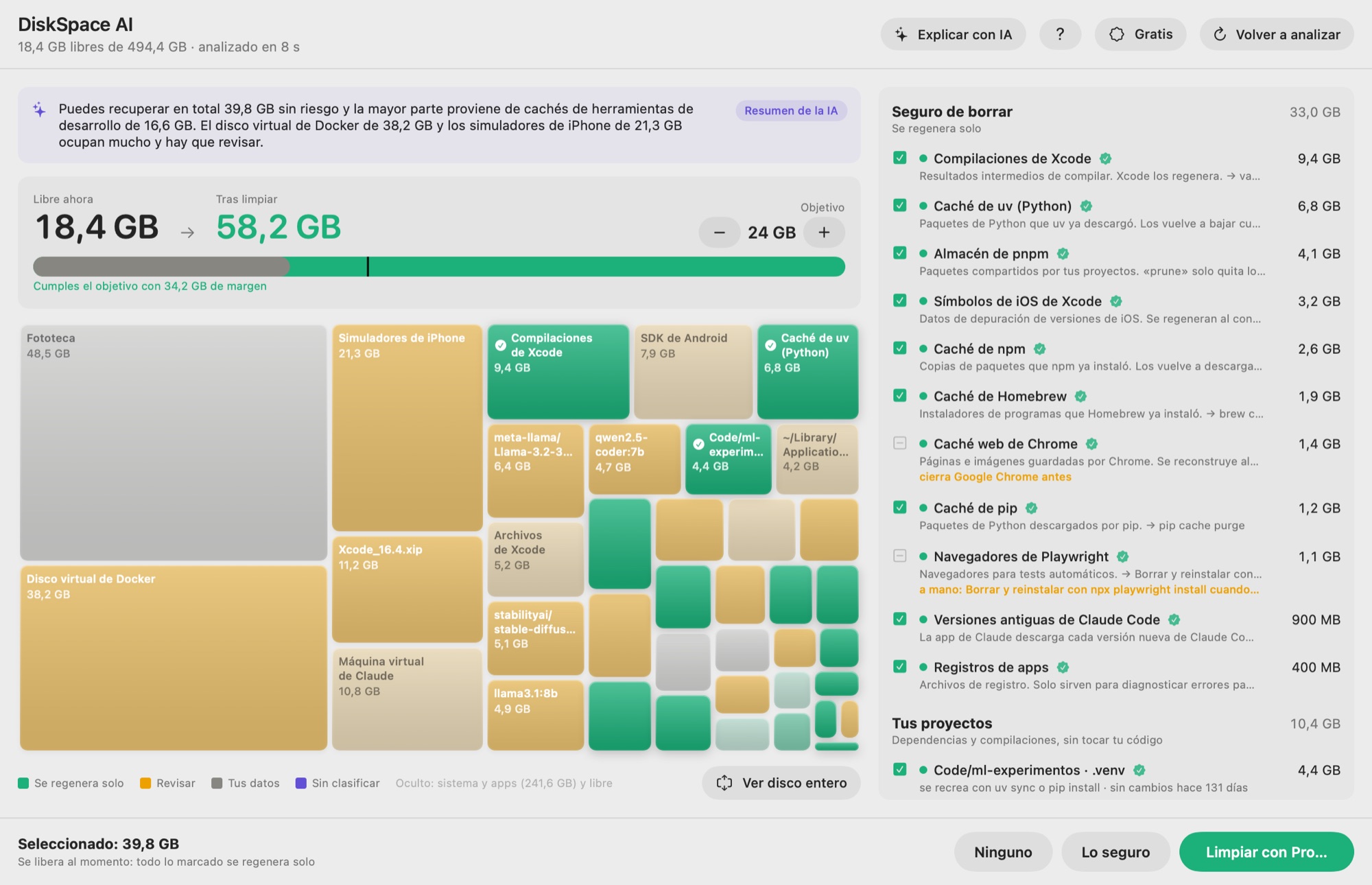Viewport: 1372px width, 885px height.
Task: Click the Resumen de la IA badge
Action: coord(791,110)
